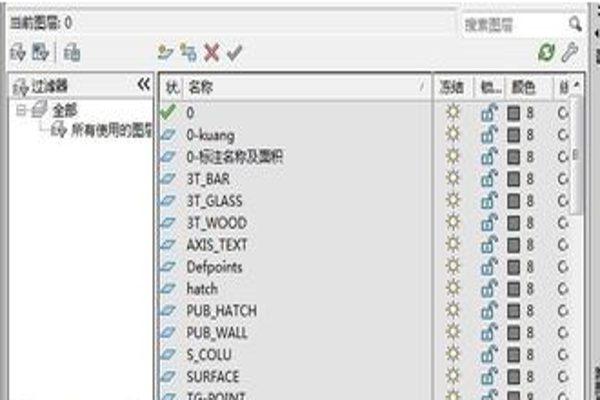Viewport: 600px width, 400px height.
Task: Open color swatch for the hatch layer
Action: tap(514, 289)
